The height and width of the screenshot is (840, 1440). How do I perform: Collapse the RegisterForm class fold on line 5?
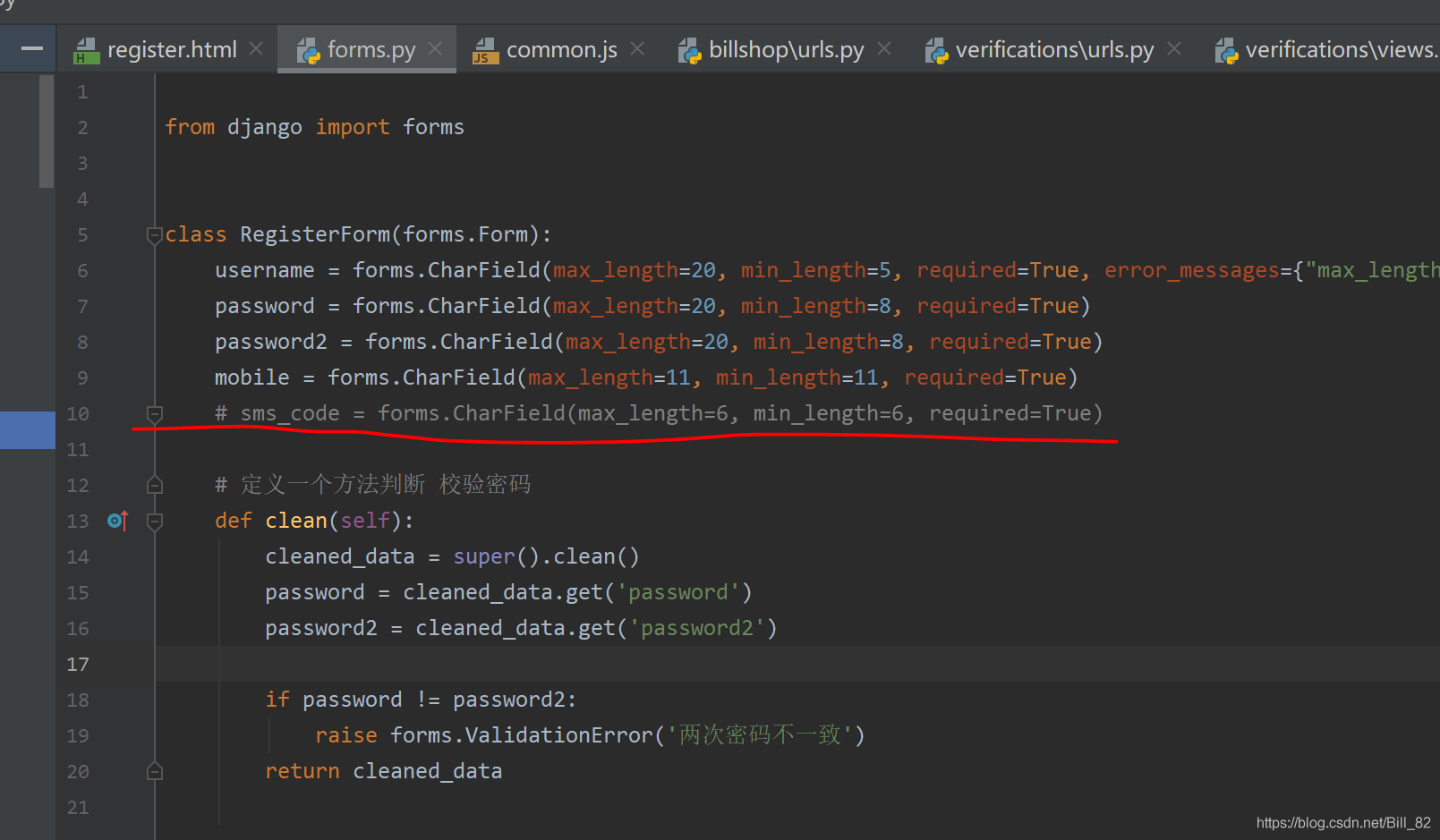155,235
